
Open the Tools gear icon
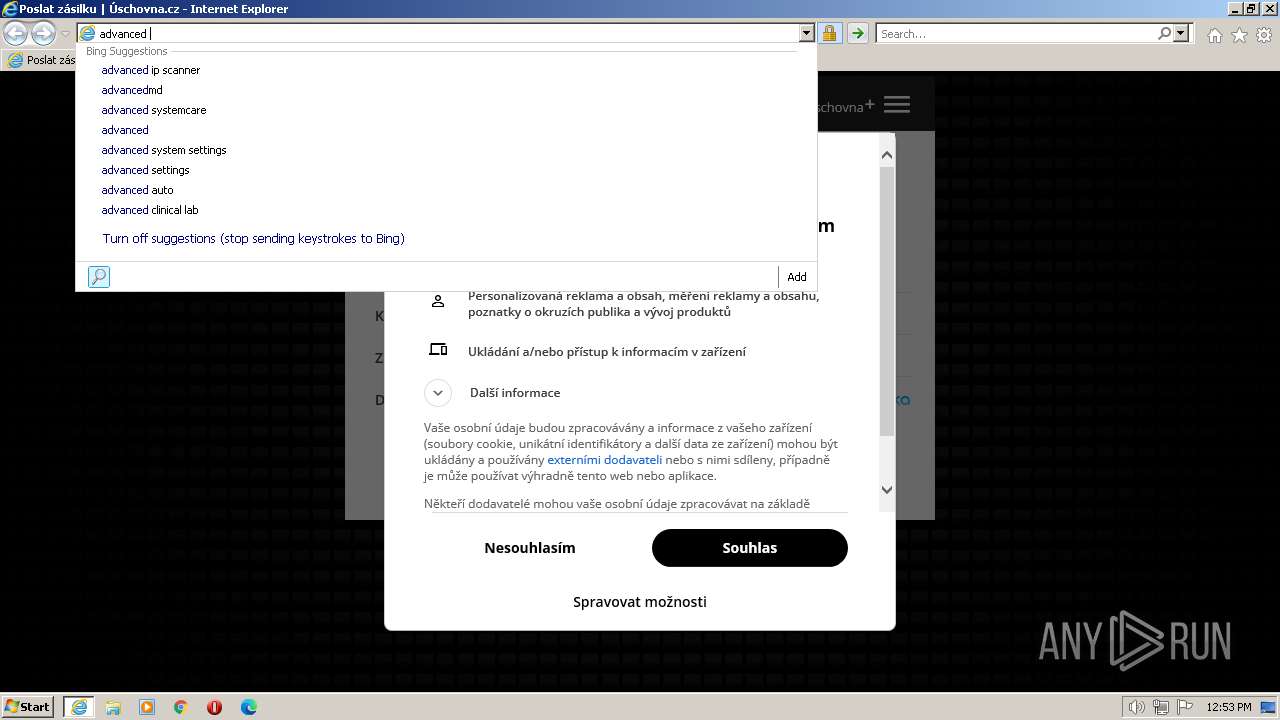pyautogui.click(x=1264, y=35)
